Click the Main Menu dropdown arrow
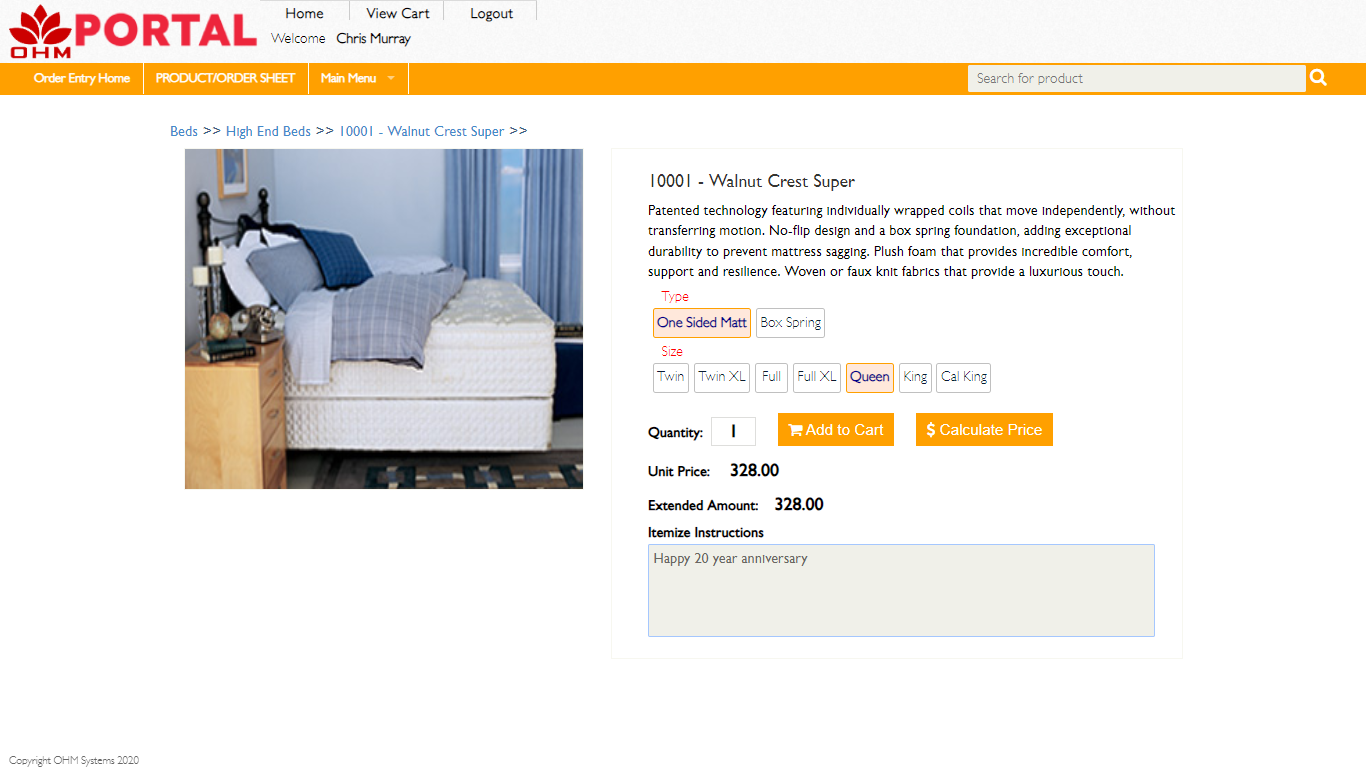Viewport: 1366px width, 768px height. [391, 78]
